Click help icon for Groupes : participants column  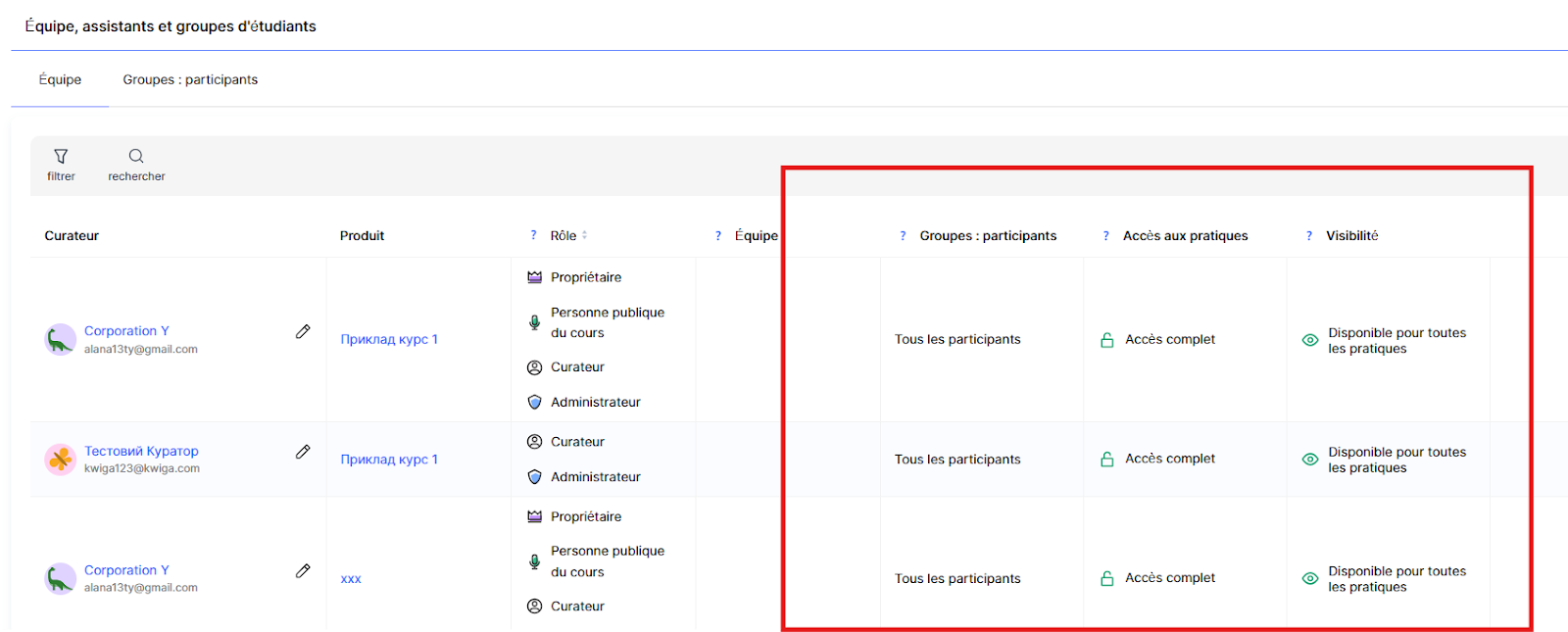coord(903,236)
